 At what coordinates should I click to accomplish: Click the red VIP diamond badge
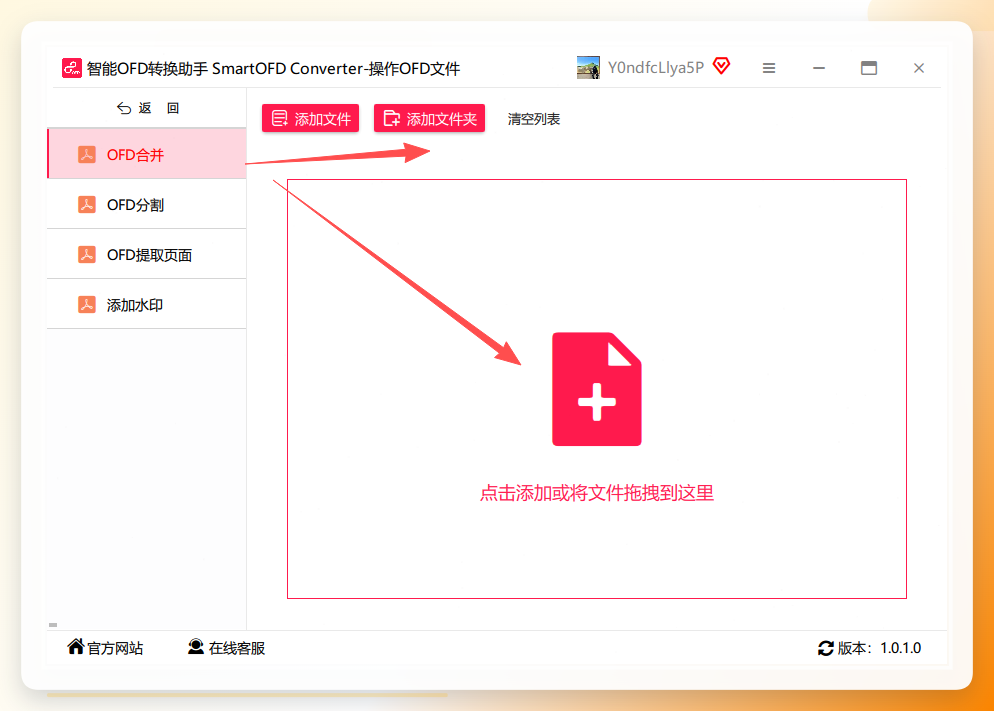pyautogui.click(x=721, y=66)
